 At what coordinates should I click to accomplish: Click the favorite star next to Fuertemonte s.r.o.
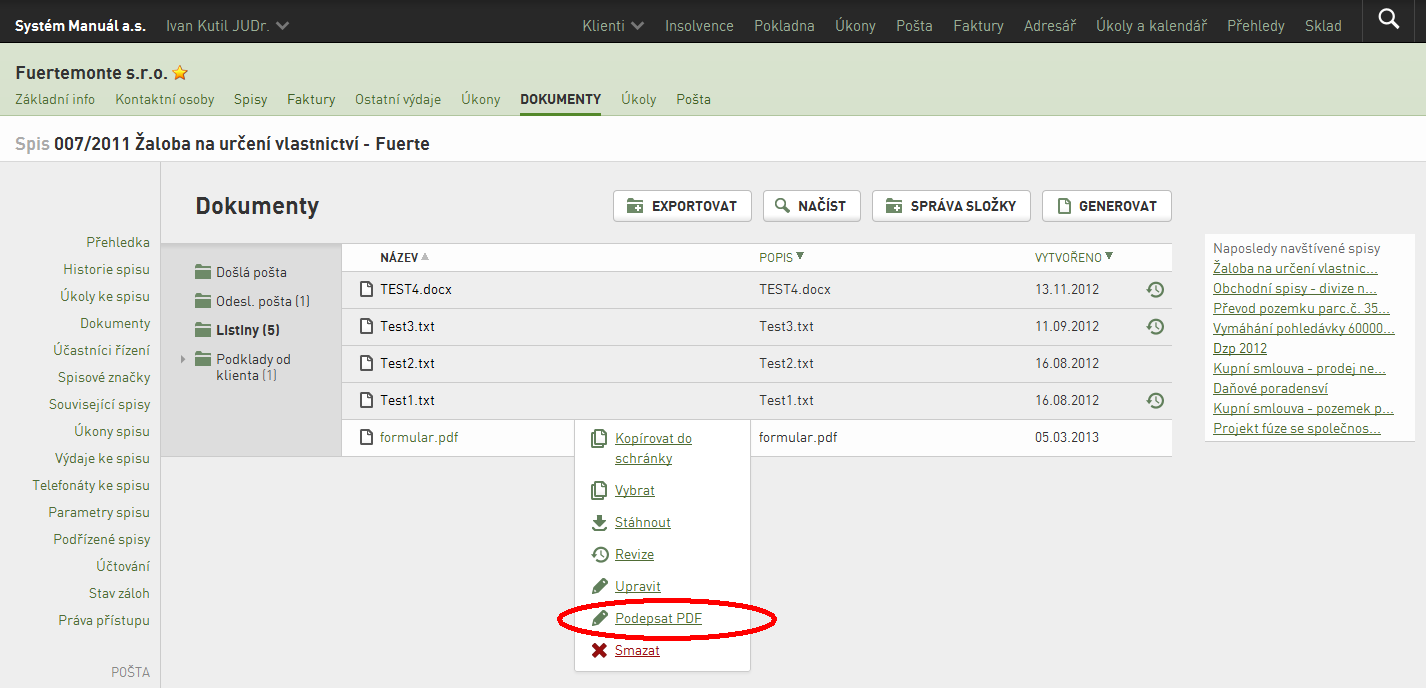180,73
